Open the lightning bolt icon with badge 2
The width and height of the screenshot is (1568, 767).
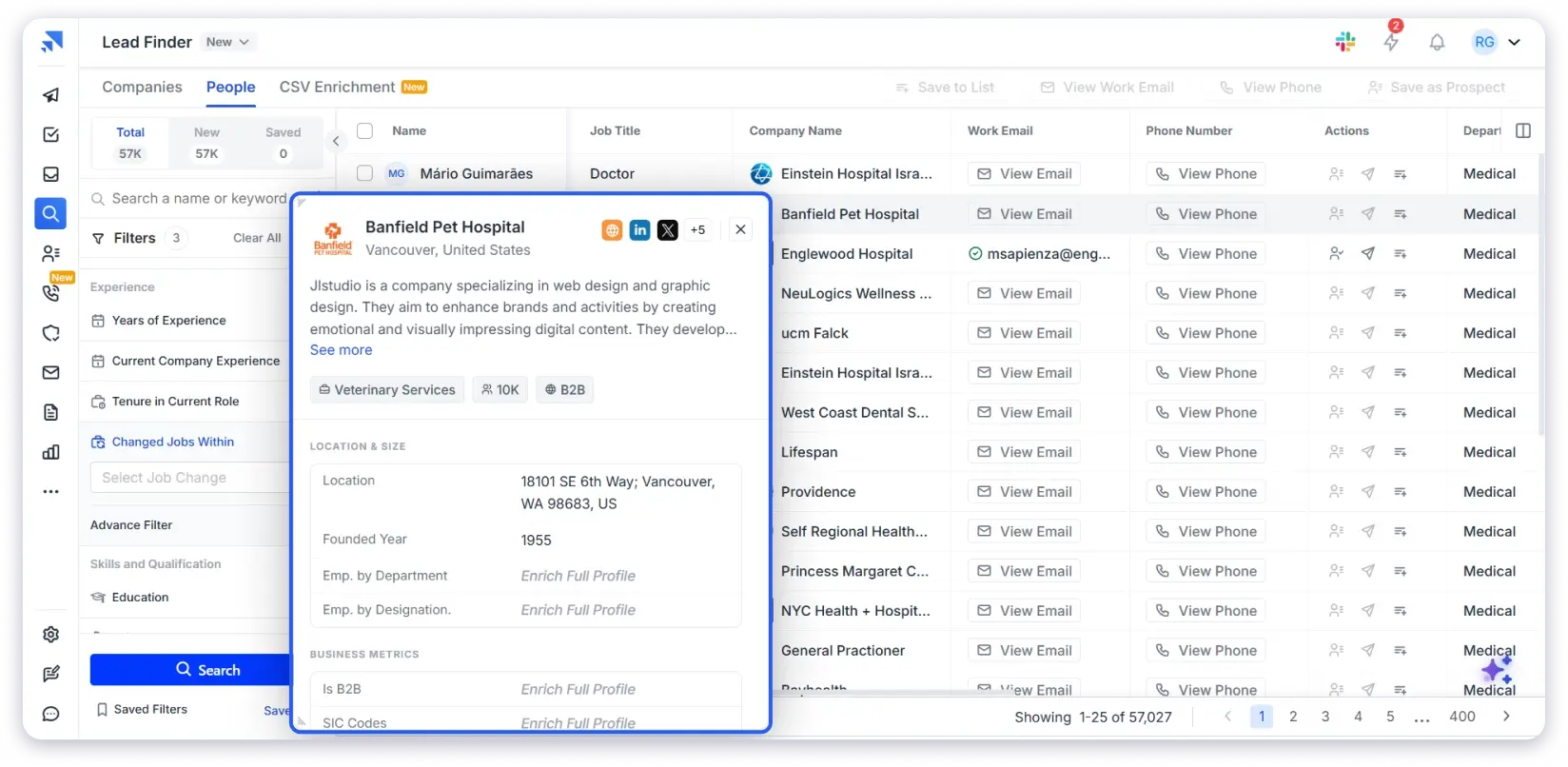click(x=1391, y=42)
